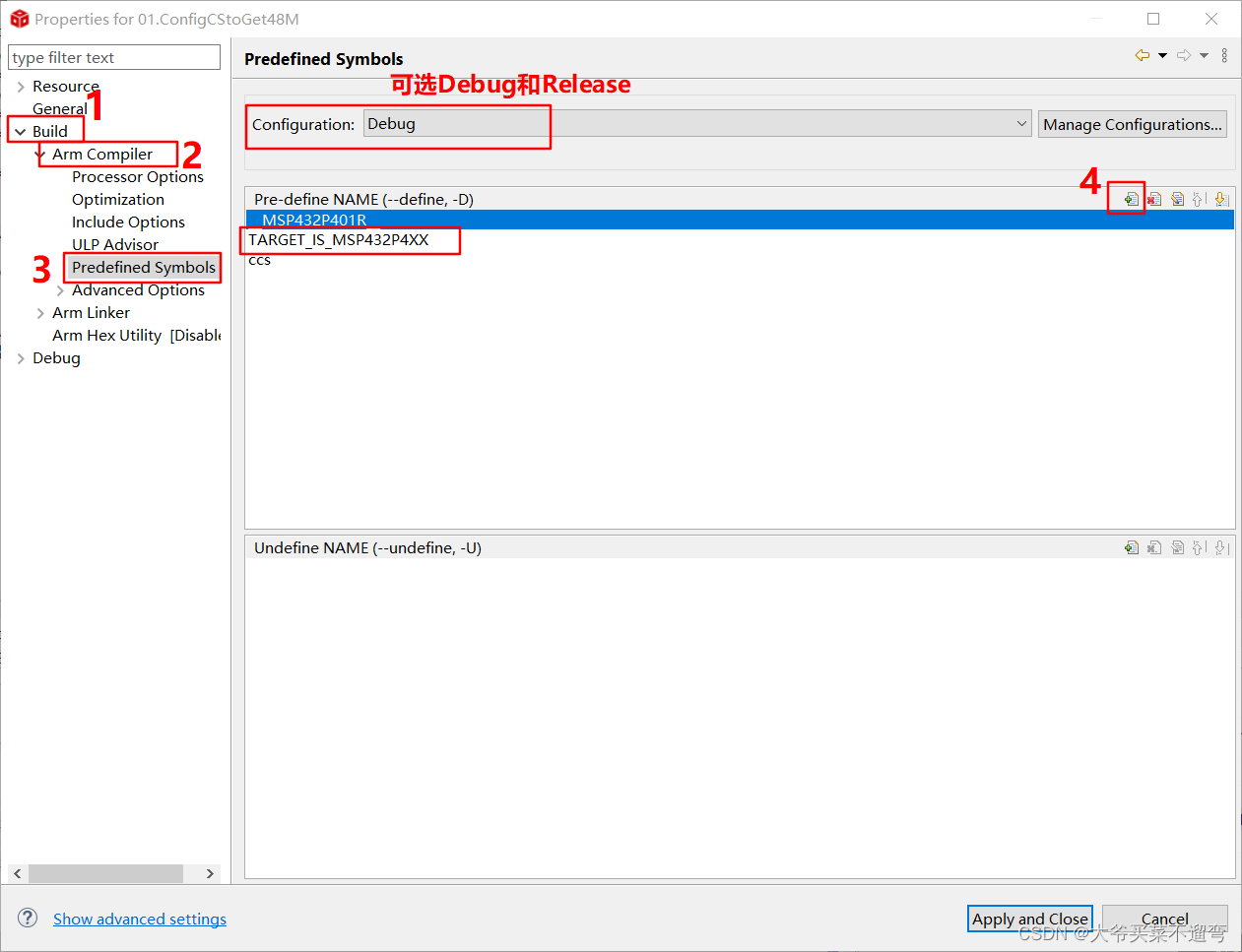Click the Show advanced settings link

pos(139,919)
